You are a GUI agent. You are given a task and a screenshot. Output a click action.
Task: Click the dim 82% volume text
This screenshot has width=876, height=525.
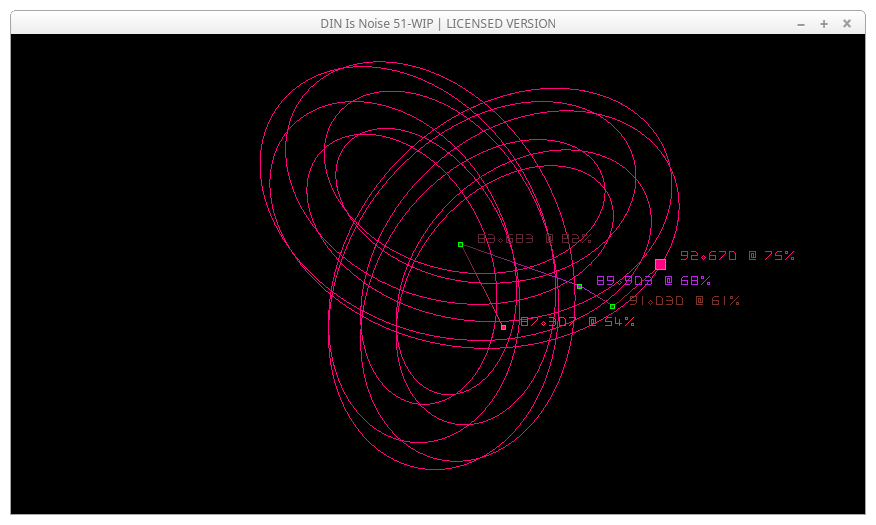tap(577, 239)
